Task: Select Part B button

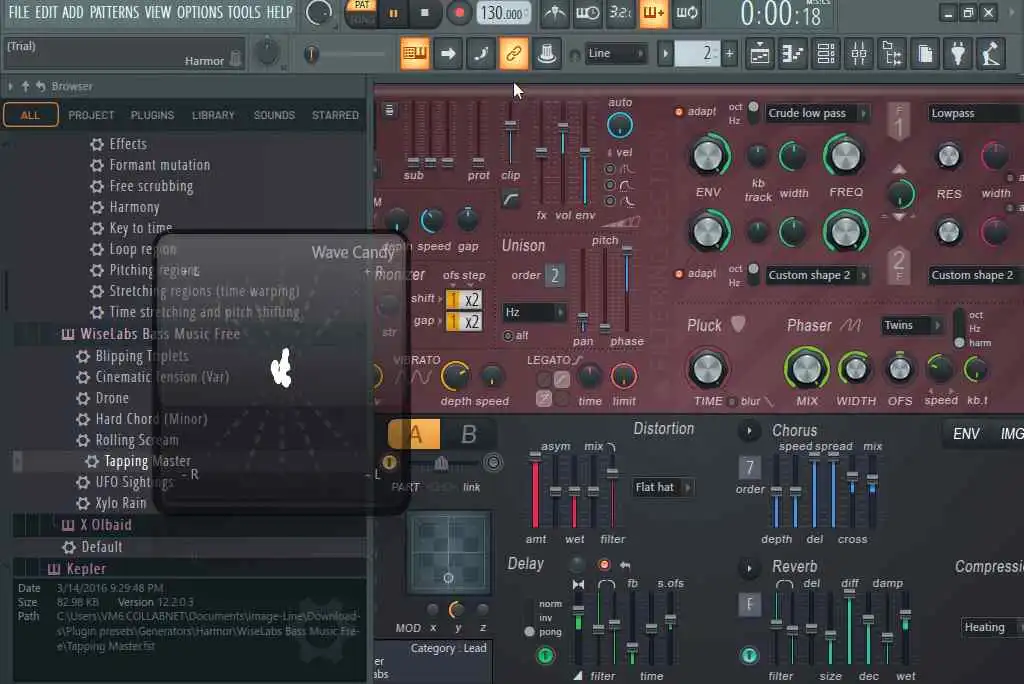Action: point(468,434)
